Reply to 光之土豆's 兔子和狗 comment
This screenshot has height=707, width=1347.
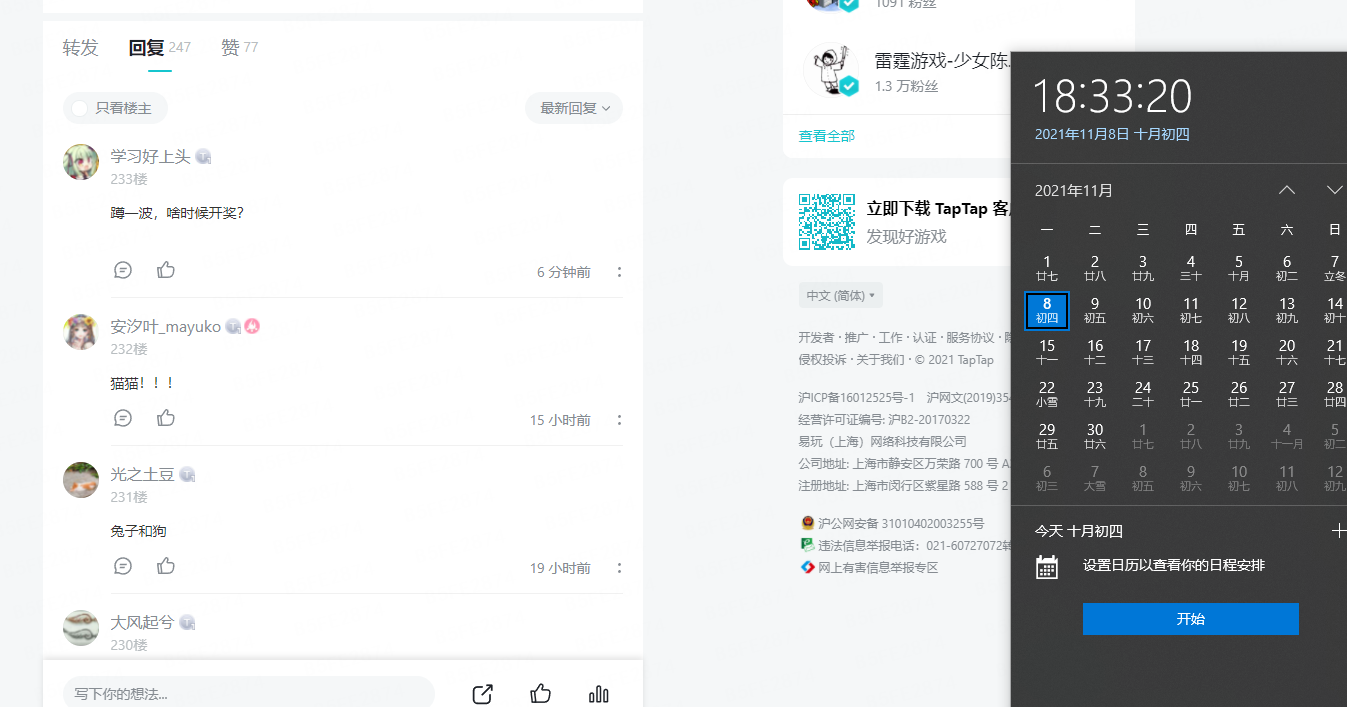123,566
